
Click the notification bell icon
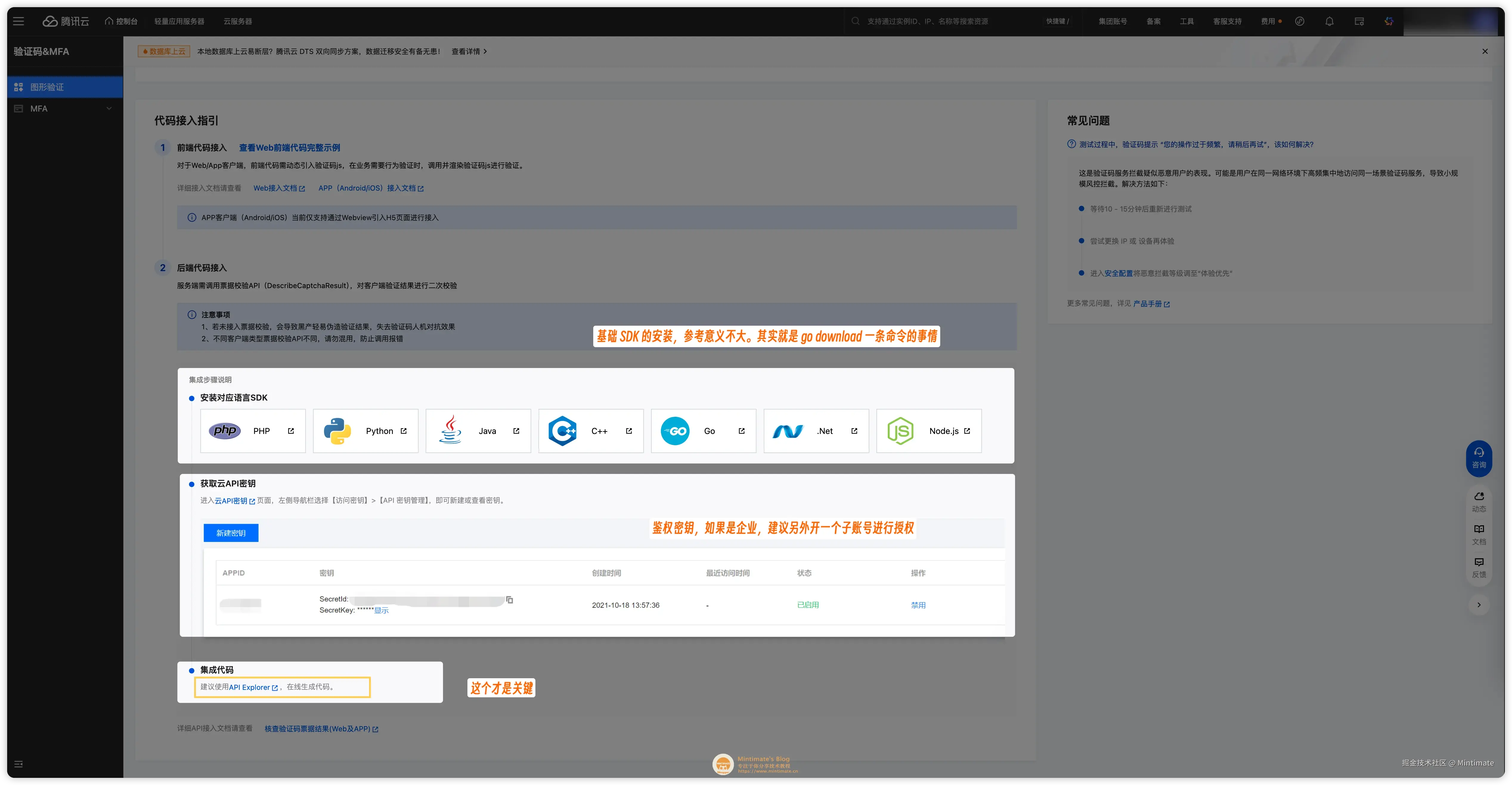[1330, 21]
